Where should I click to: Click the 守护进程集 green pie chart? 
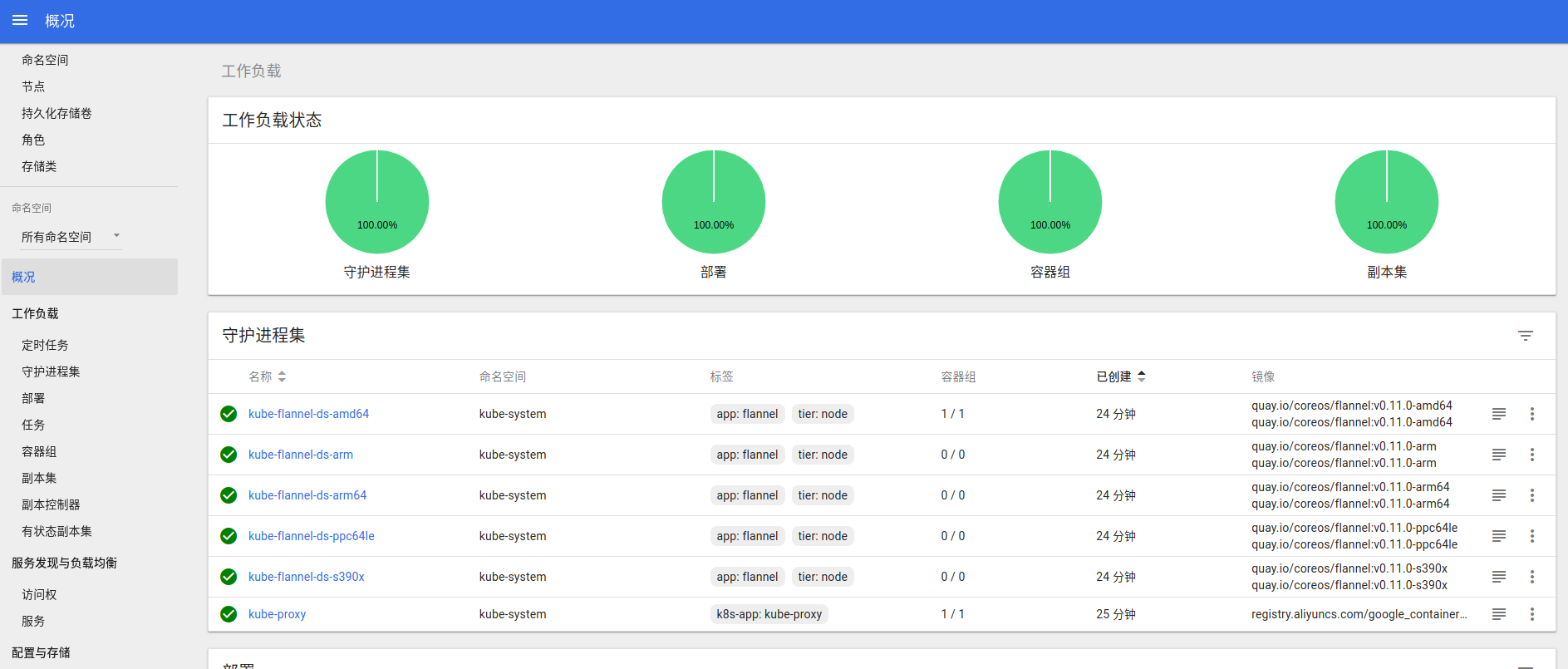coord(377,202)
